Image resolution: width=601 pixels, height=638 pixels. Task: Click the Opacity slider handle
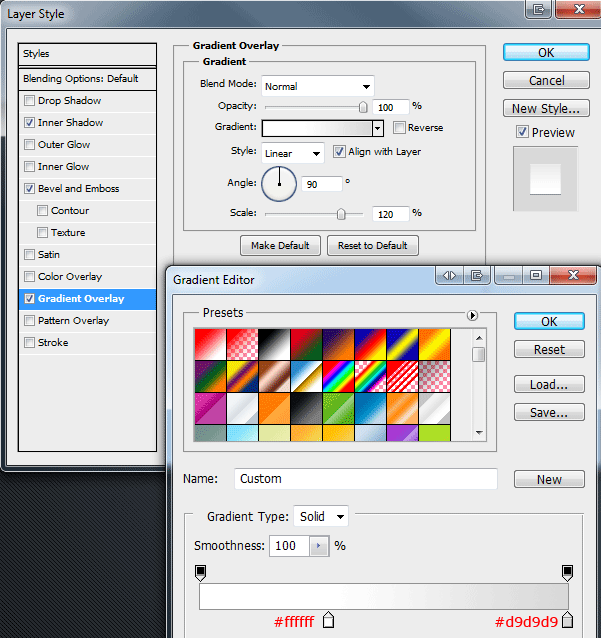coord(363,107)
